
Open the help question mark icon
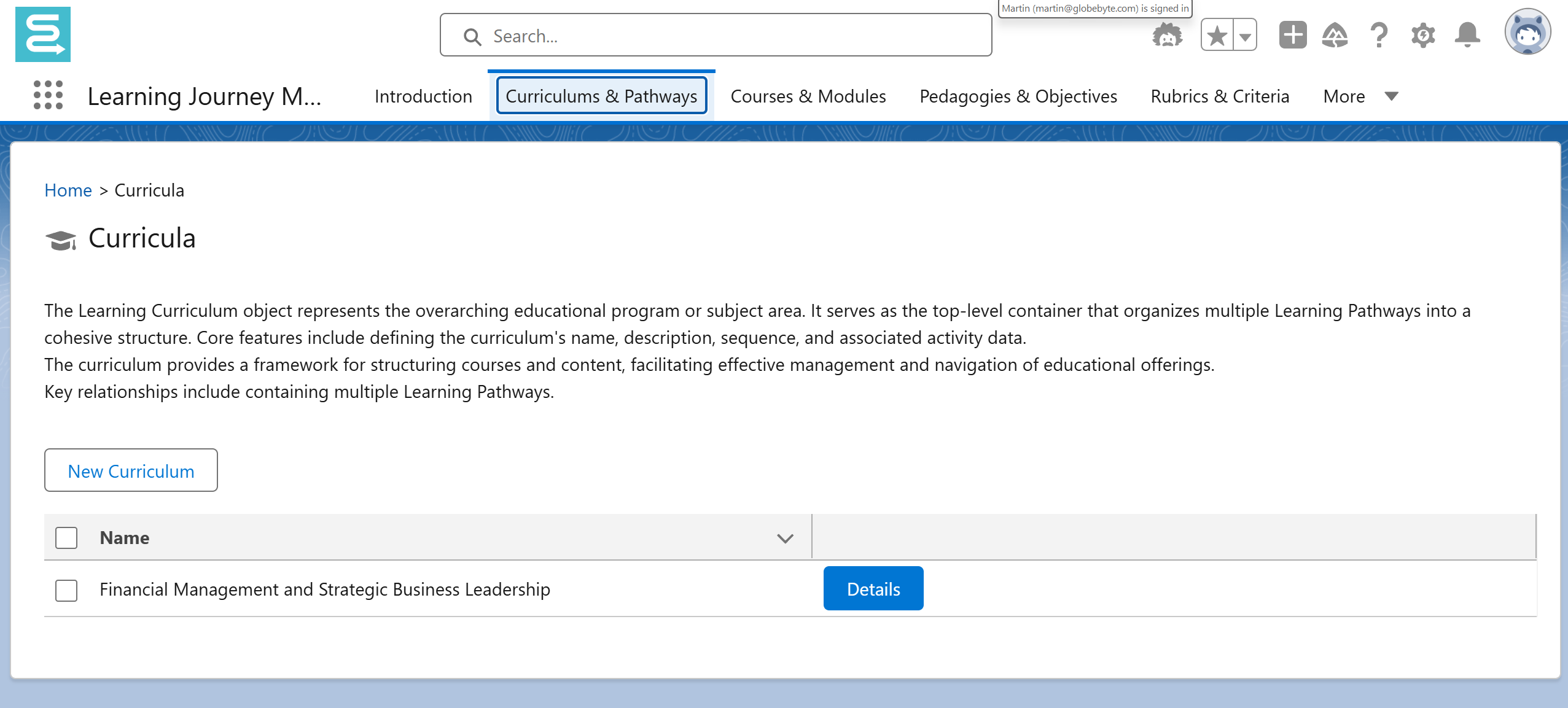1379,35
